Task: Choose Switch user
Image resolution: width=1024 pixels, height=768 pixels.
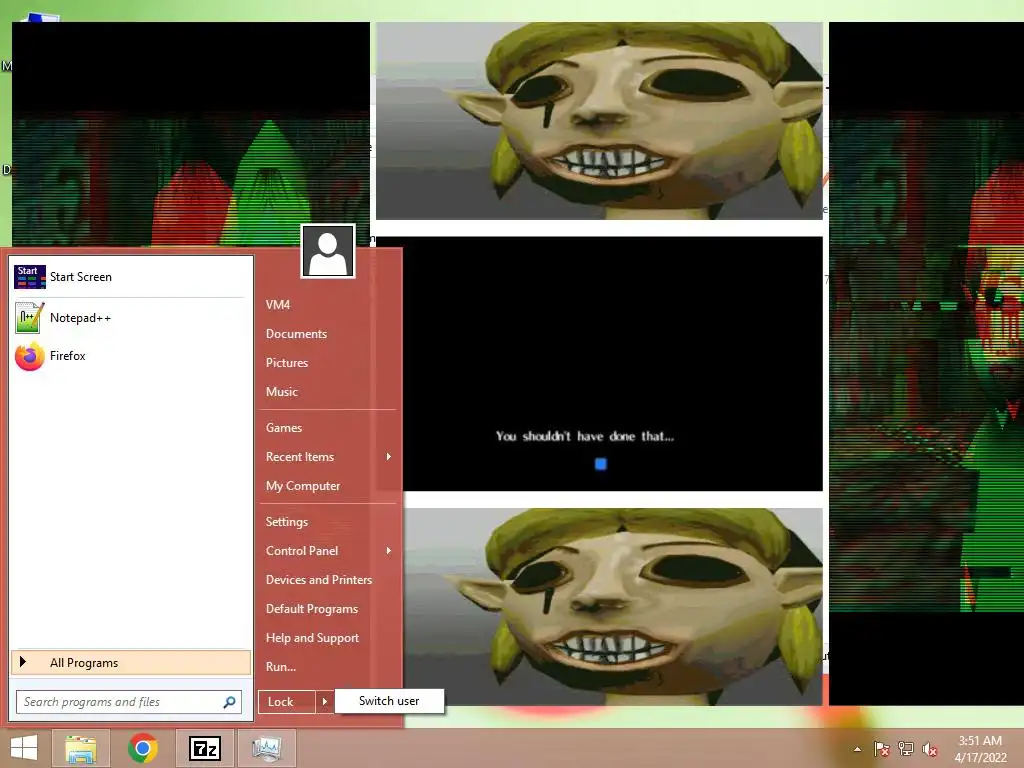Action: coord(389,701)
